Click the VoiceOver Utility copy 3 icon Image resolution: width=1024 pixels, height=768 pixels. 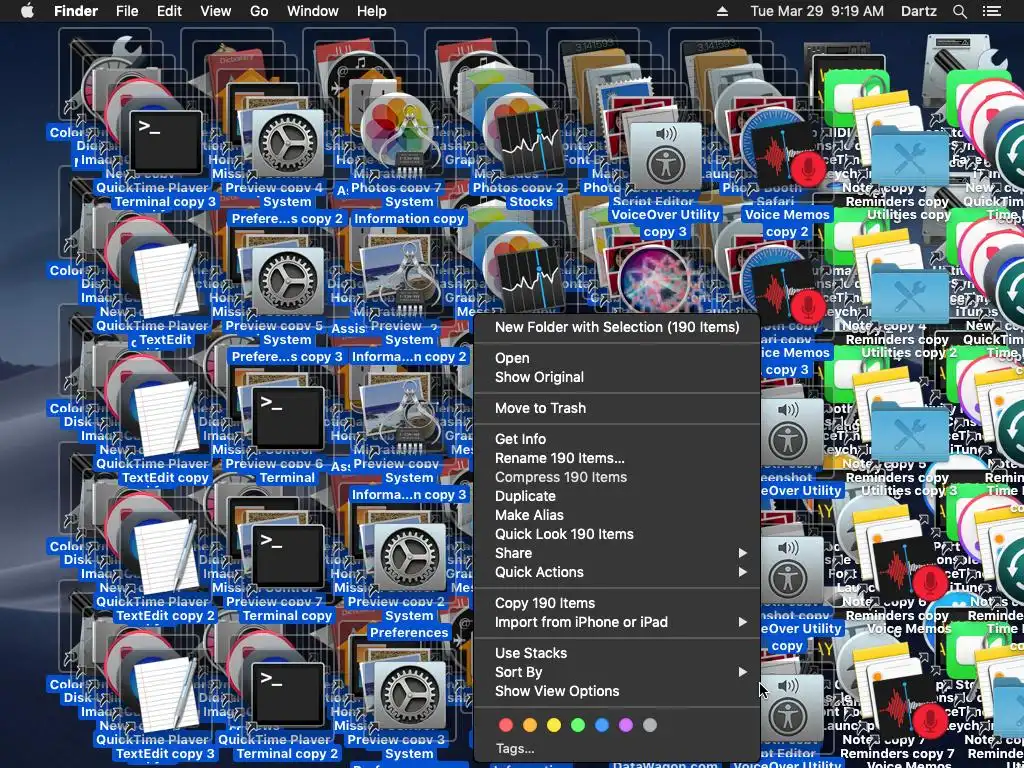tap(665, 157)
